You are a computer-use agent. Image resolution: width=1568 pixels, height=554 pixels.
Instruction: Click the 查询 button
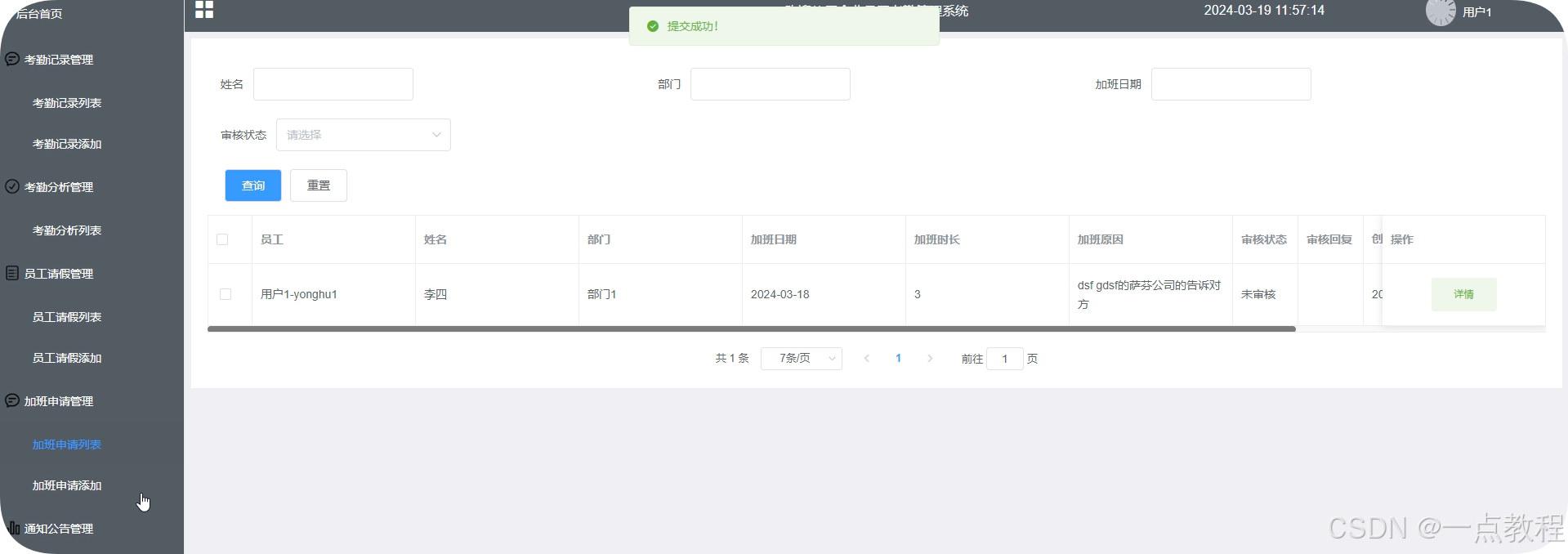tap(253, 185)
